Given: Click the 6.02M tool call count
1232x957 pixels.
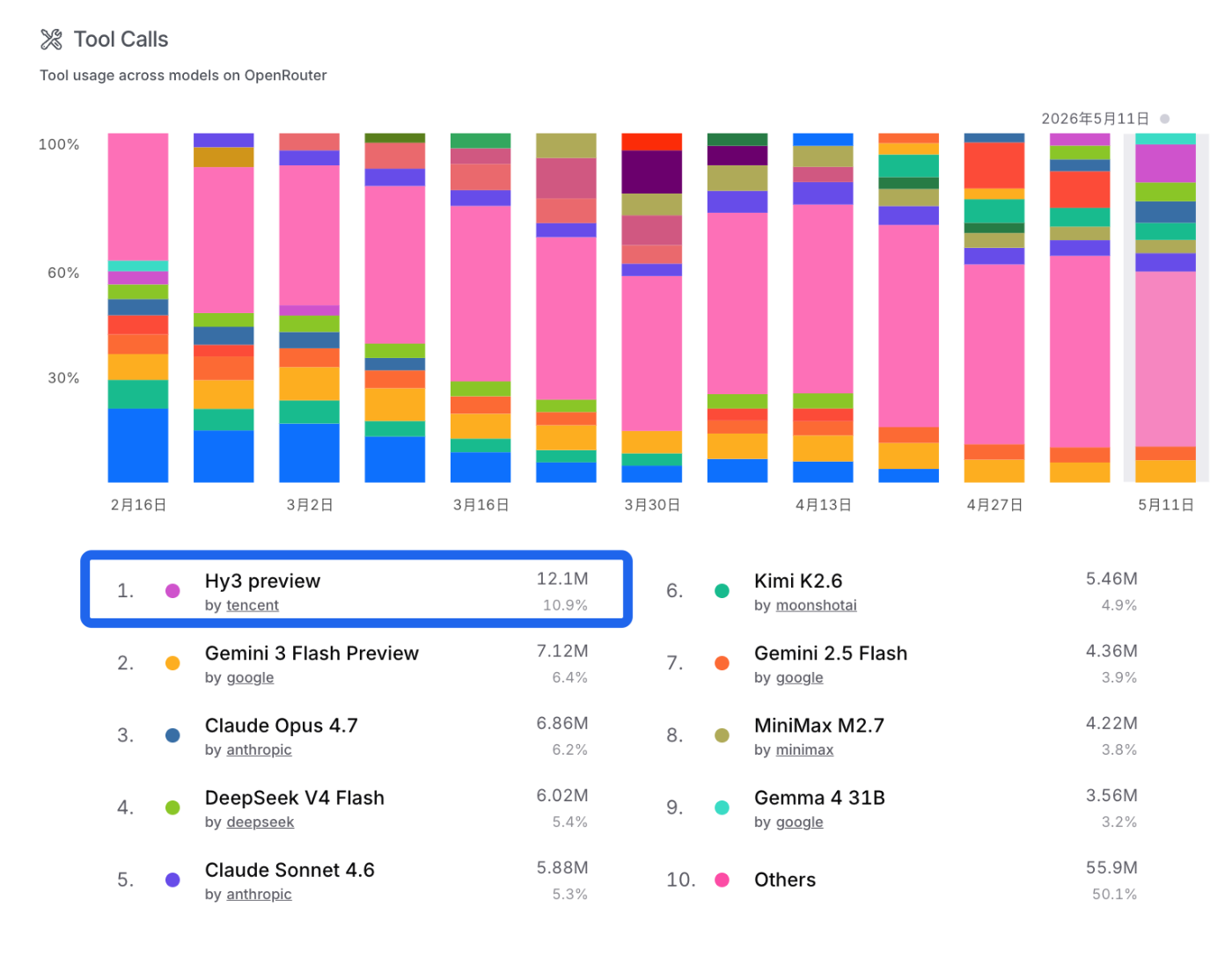Looking at the screenshot, I should (562, 795).
